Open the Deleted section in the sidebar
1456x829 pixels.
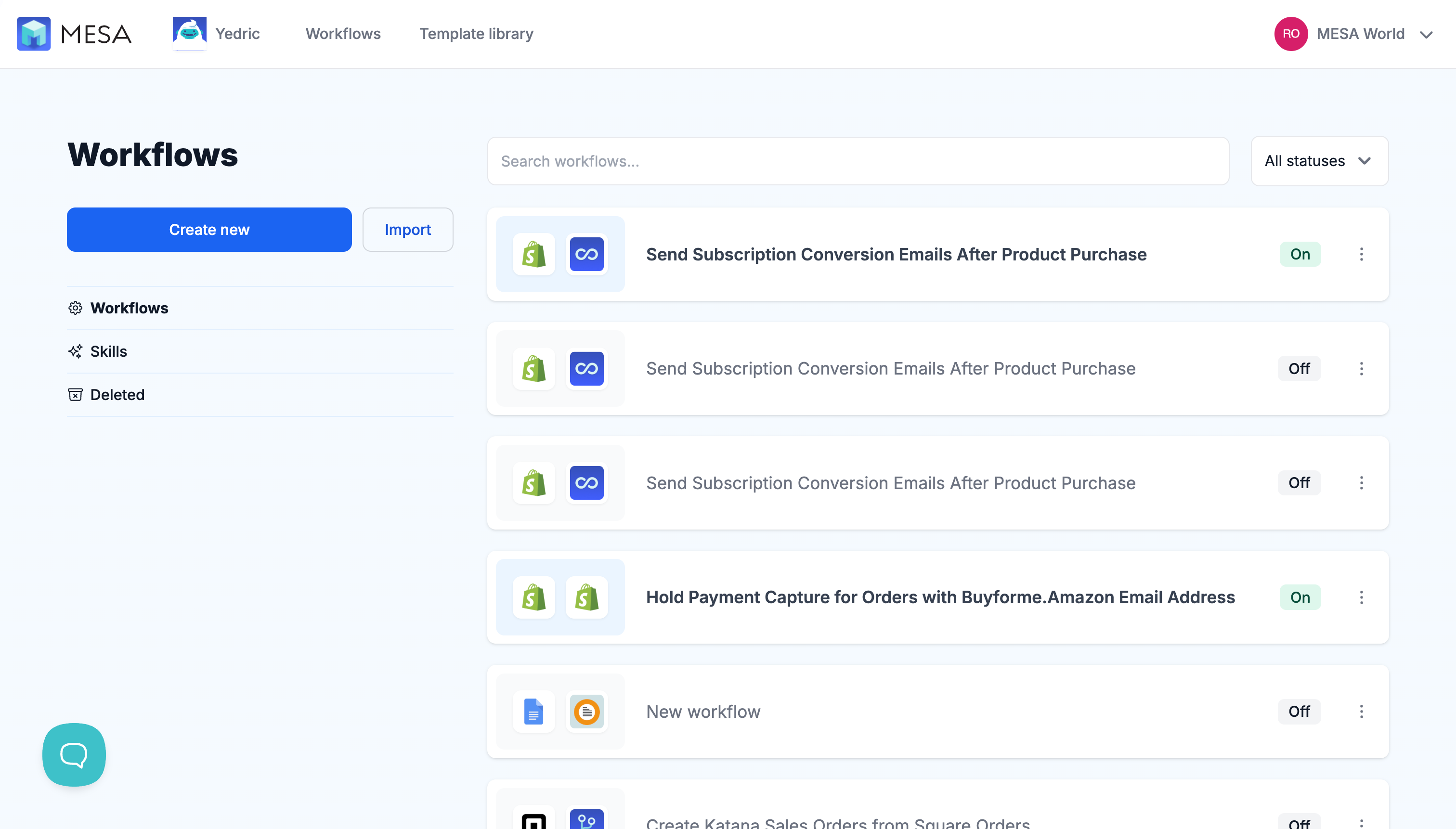[x=260, y=395]
